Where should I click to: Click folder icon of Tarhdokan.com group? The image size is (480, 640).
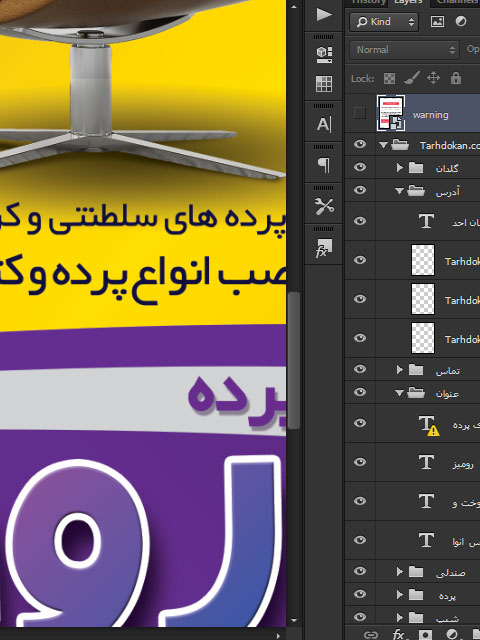tap(400, 144)
